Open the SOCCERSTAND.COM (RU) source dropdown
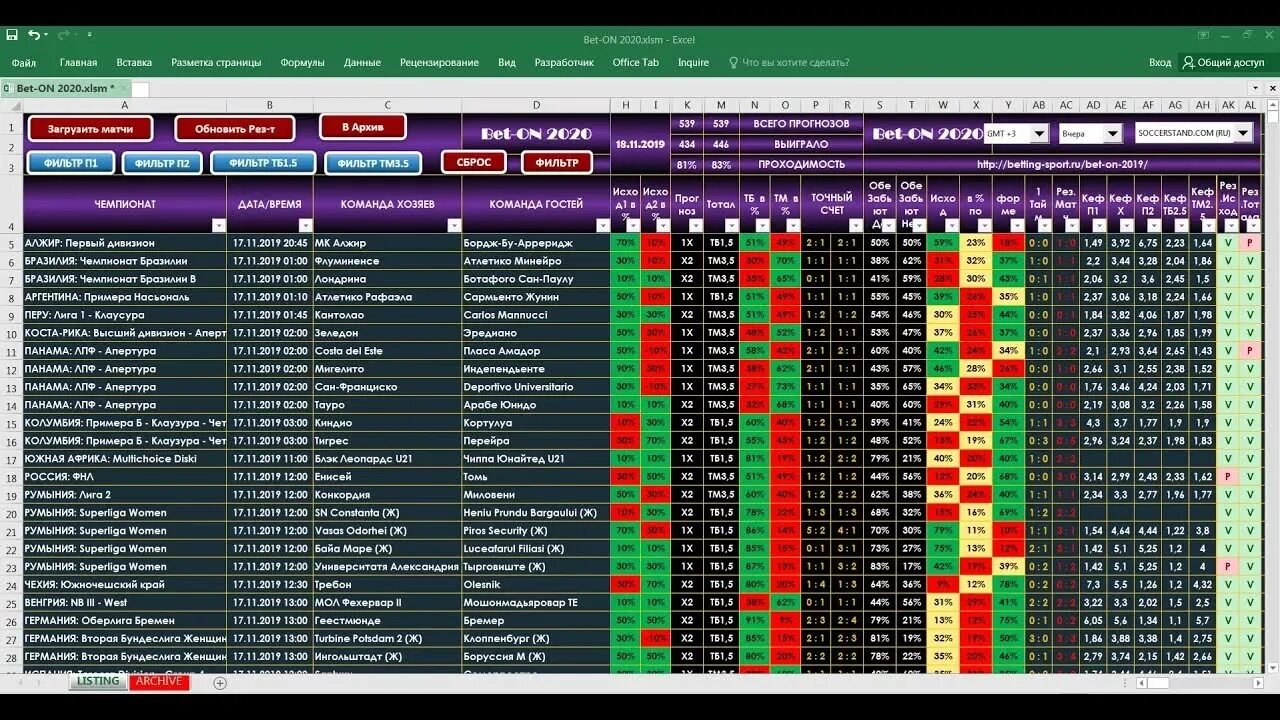This screenshot has height=720, width=1280. pos(1244,132)
